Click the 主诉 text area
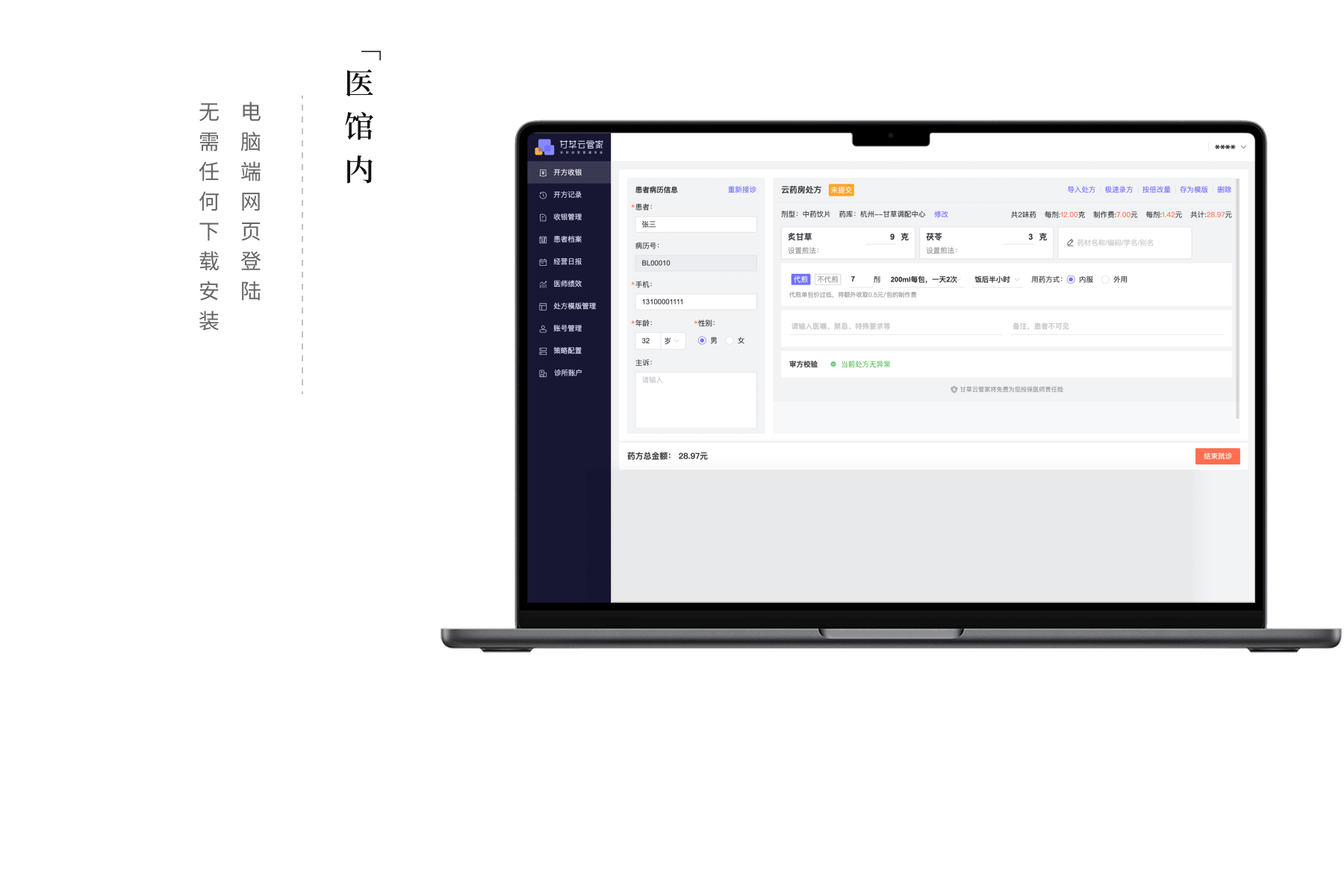1344x896 pixels. pyautogui.click(x=696, y=399)
